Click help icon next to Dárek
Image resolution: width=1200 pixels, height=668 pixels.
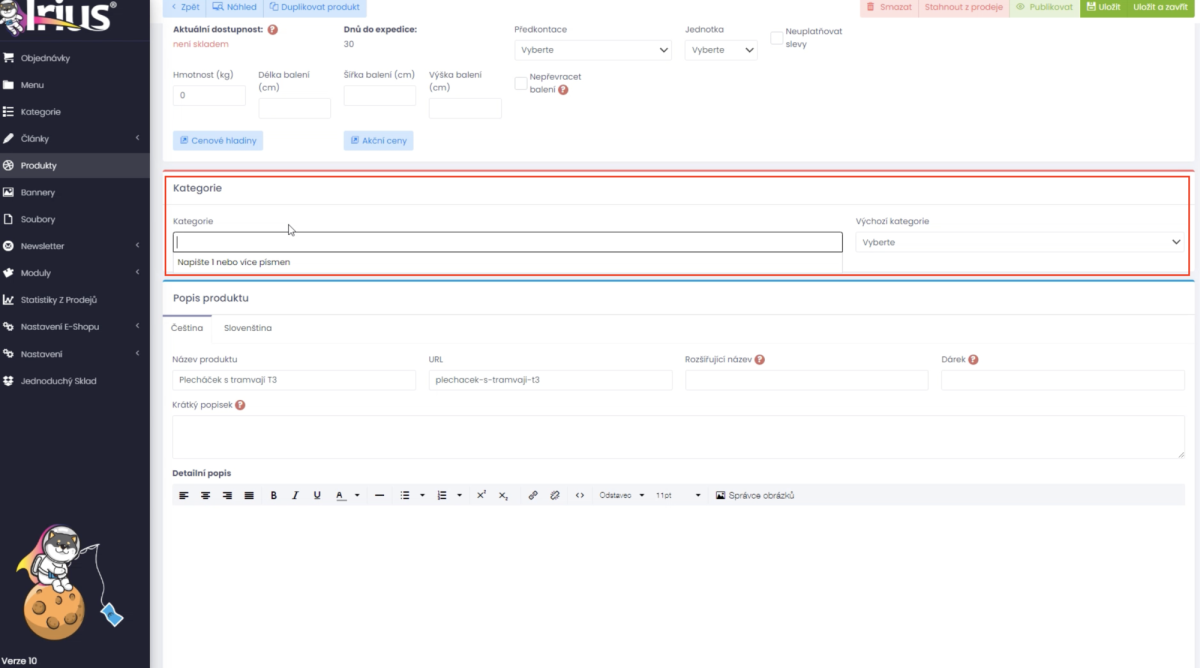click(x=973, y=360)
